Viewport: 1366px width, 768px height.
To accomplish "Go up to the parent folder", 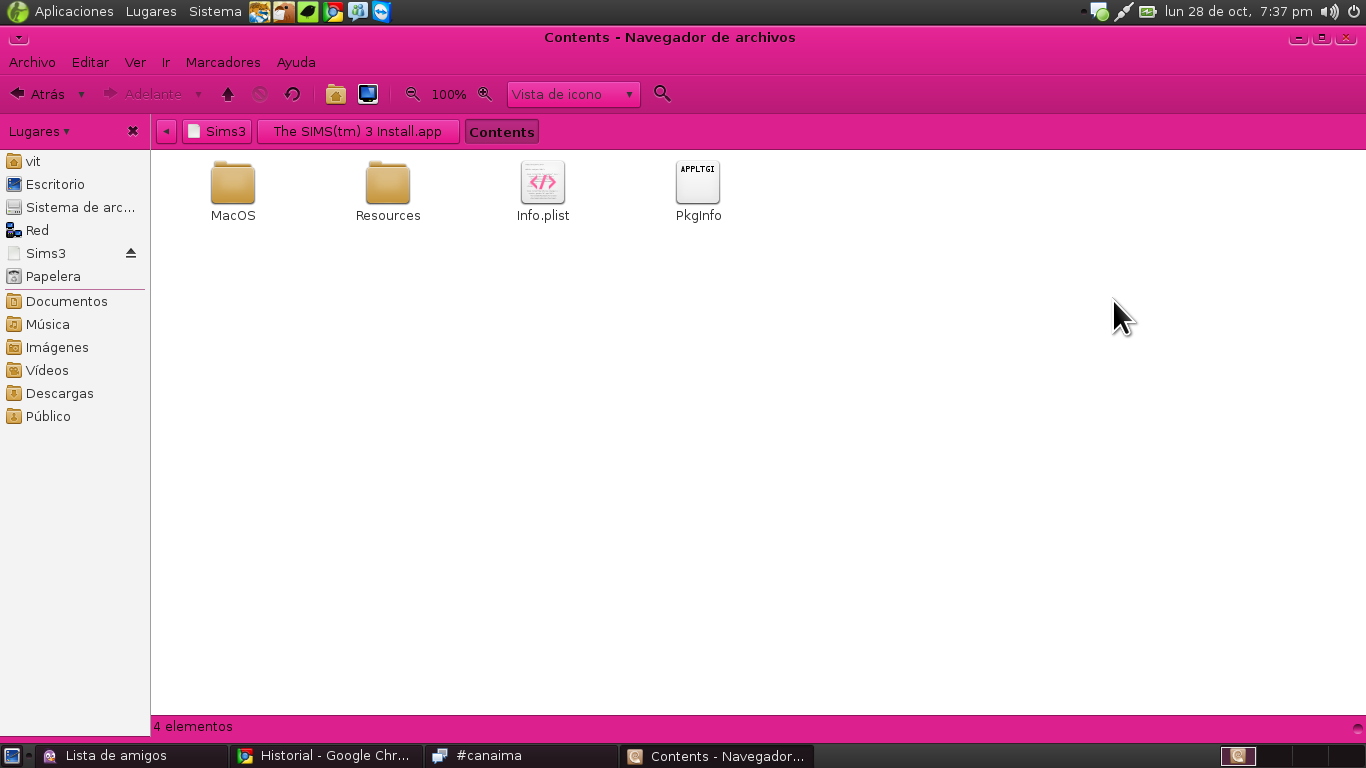I will pyautogui.click(x=228, y=94).
